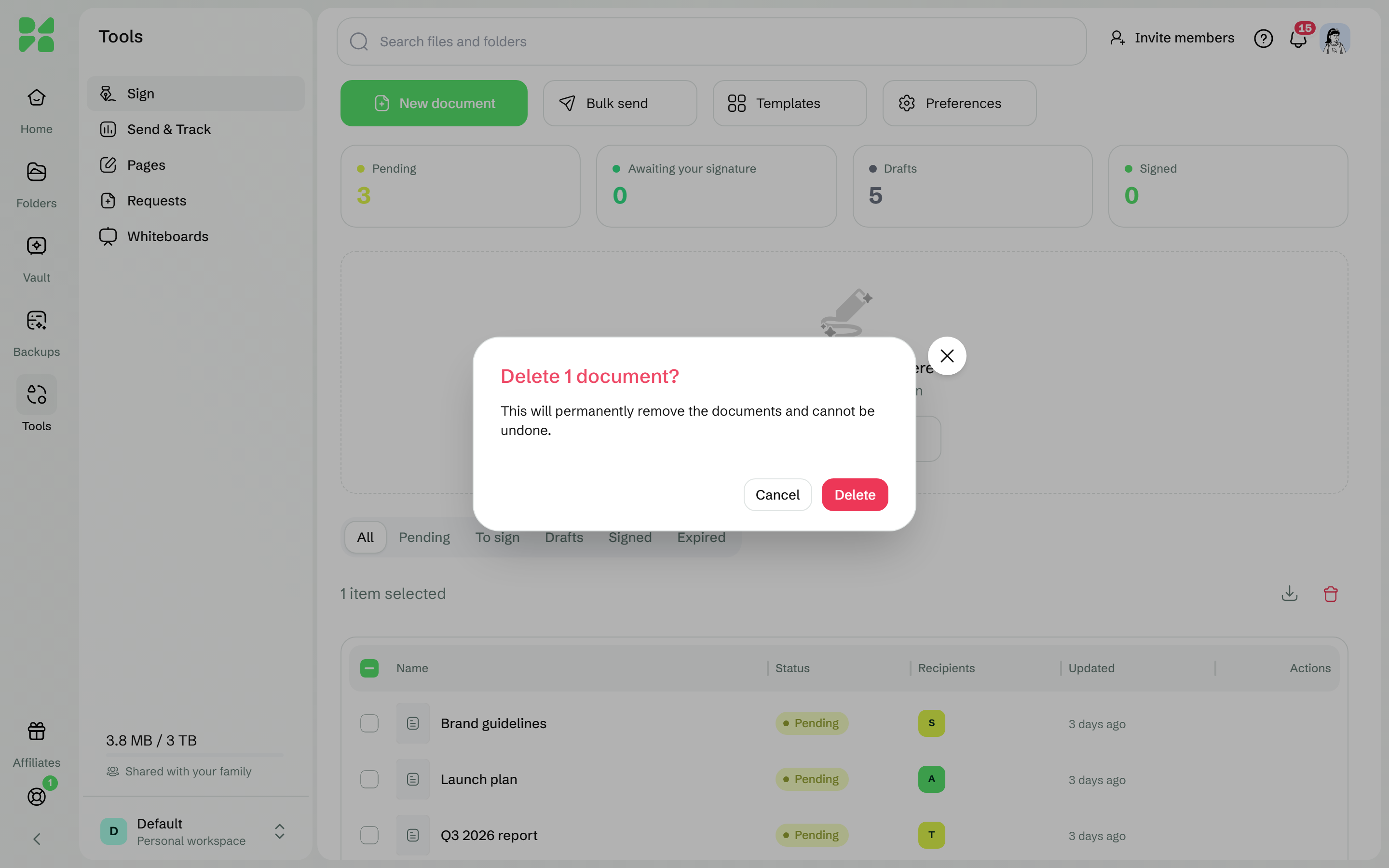Open the Affiliates gift icon
Image resolution: width=1389 pixels, height=868 pixels.
tap(36, 732)
